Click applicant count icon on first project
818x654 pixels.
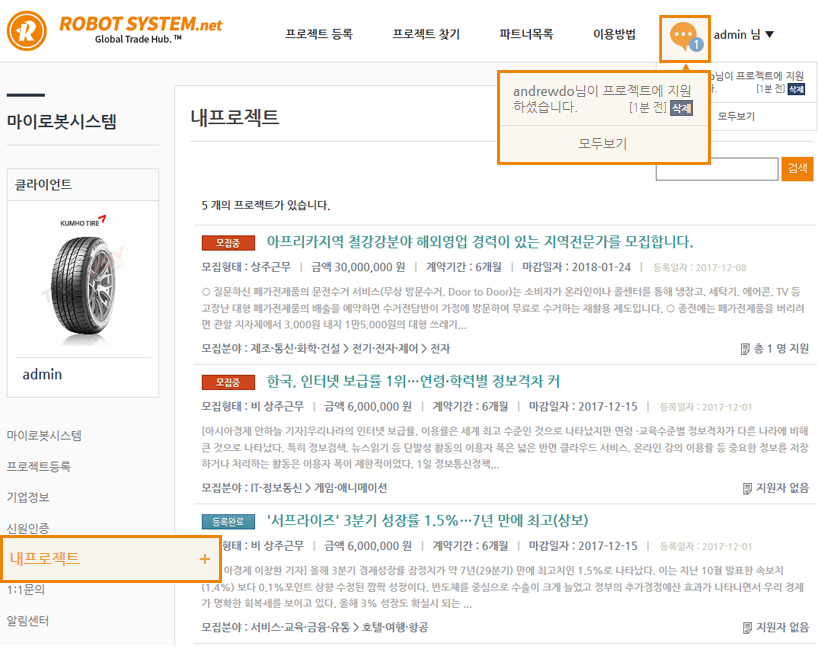(x=745, y=349)
